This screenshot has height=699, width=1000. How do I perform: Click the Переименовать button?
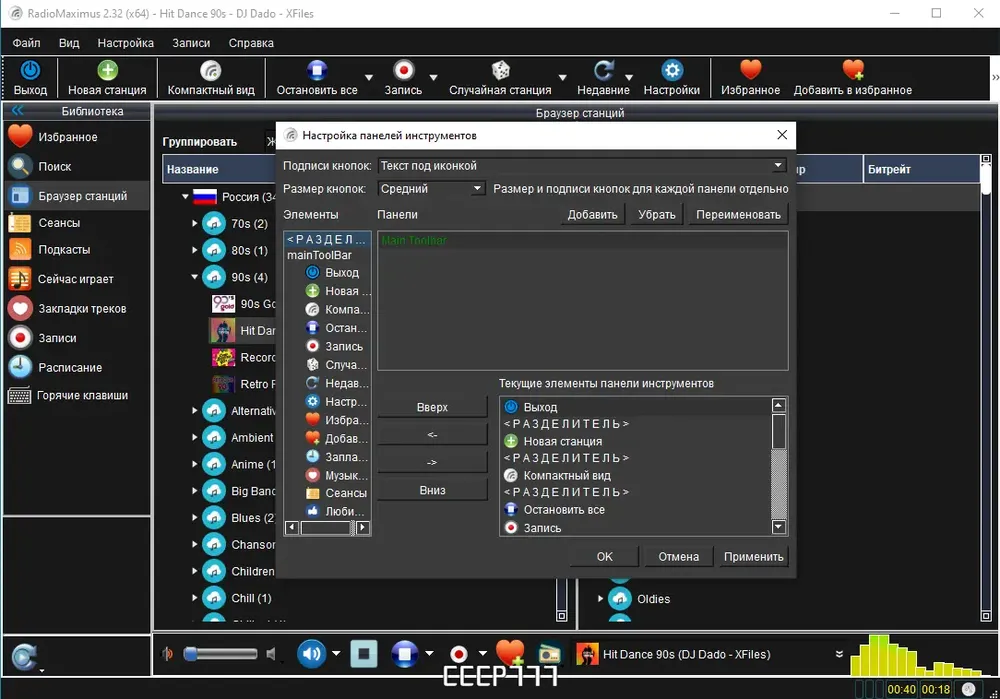[739, 214]
